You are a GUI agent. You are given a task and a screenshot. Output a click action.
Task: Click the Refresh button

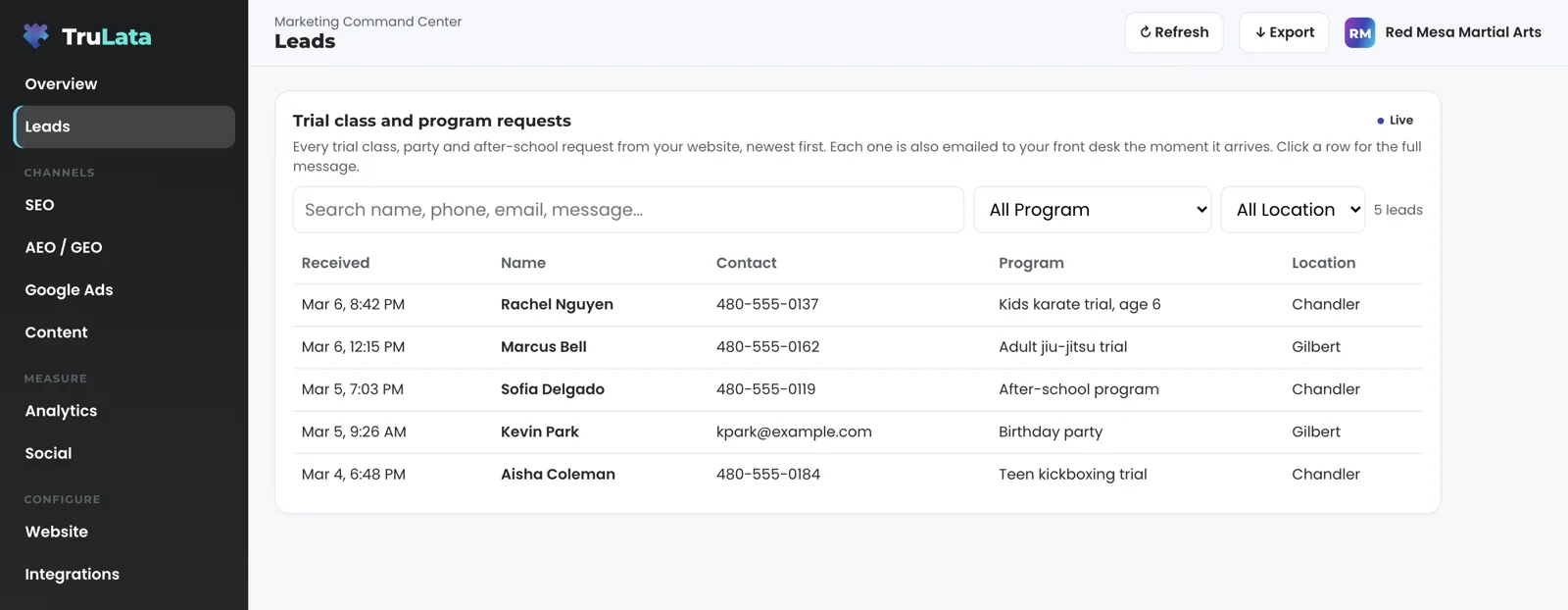[x=1174, y=32]
